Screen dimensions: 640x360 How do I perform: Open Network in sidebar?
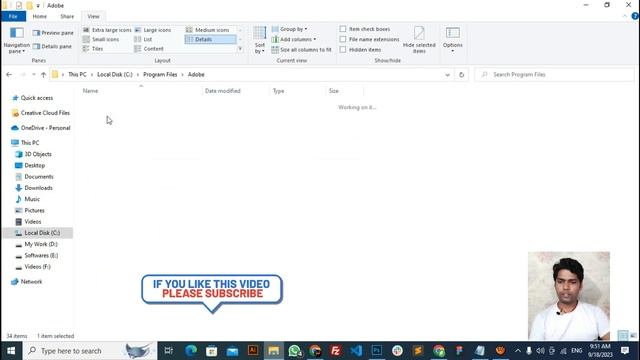pyautogui.click(x=27, y=282)
